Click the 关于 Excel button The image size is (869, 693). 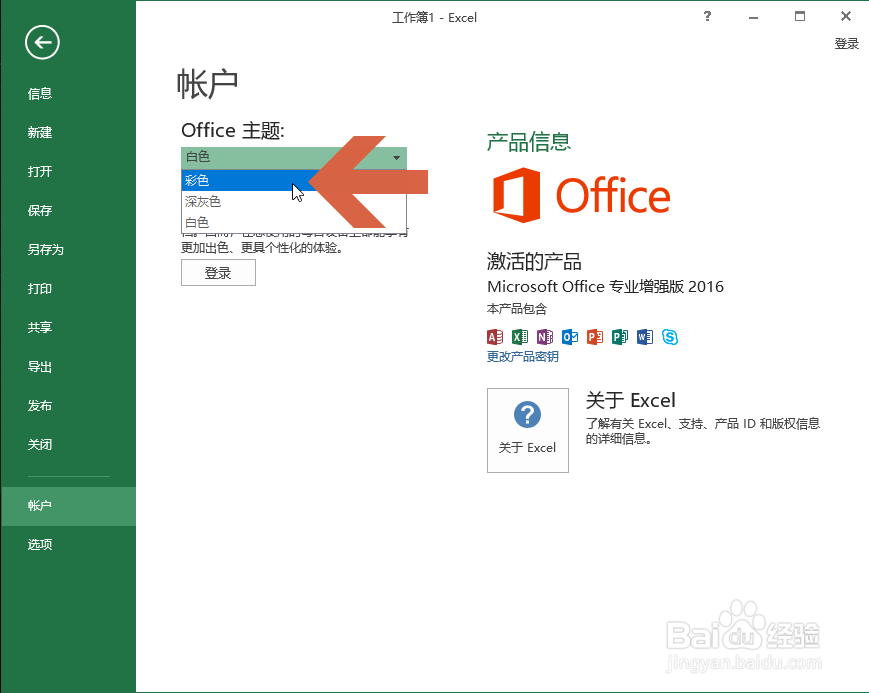pos(528,430)
